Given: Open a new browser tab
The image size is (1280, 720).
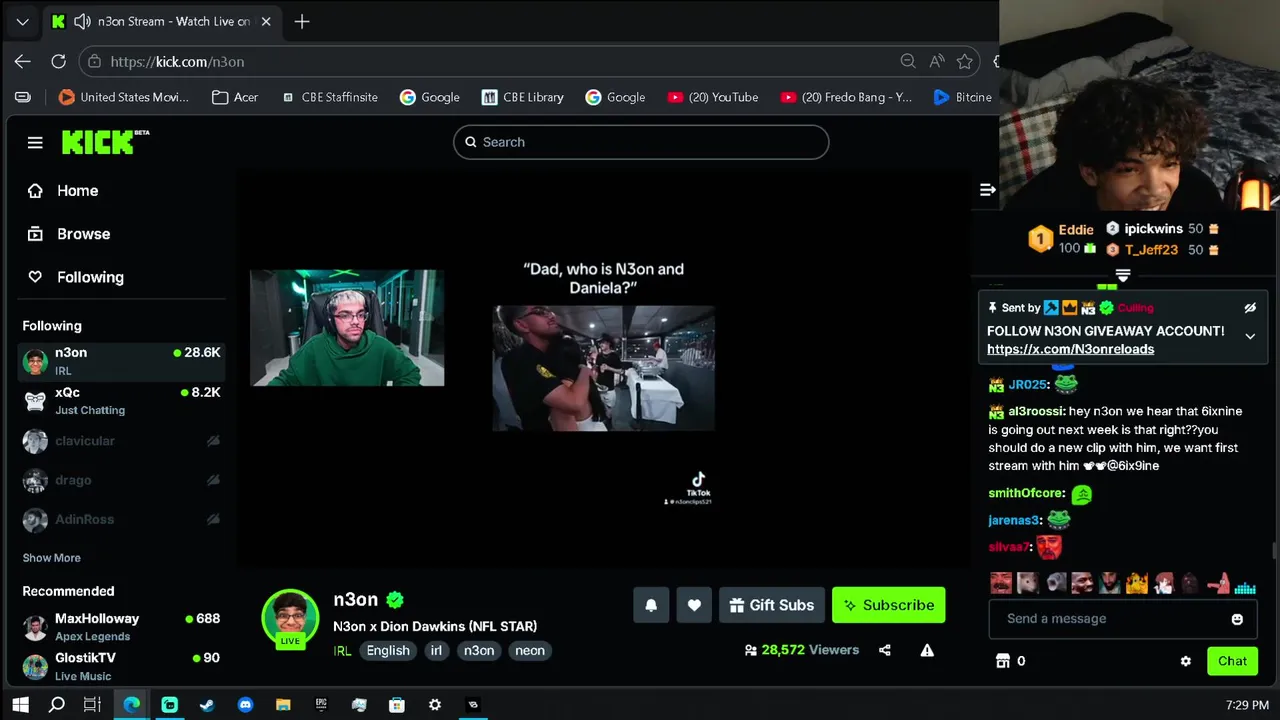Looking at the screenshot, I should point(302,21).
